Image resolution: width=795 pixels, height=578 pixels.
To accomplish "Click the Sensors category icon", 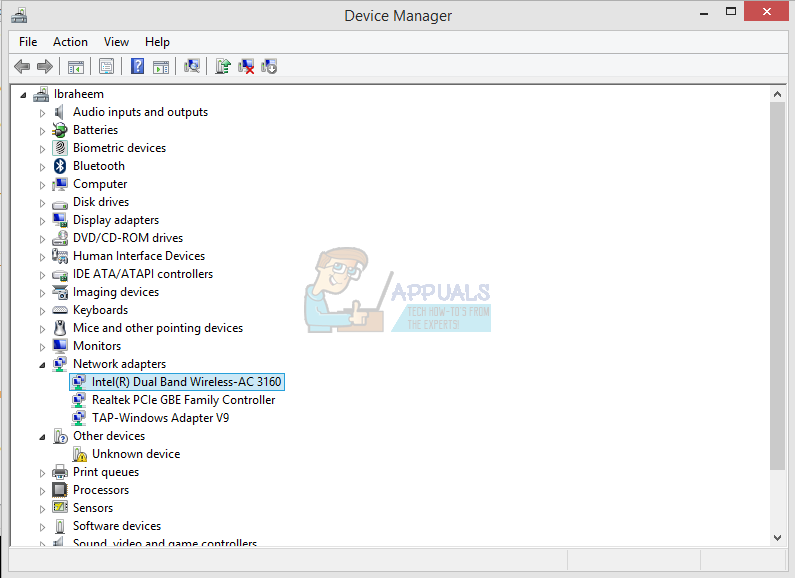I will click(60, 508).
